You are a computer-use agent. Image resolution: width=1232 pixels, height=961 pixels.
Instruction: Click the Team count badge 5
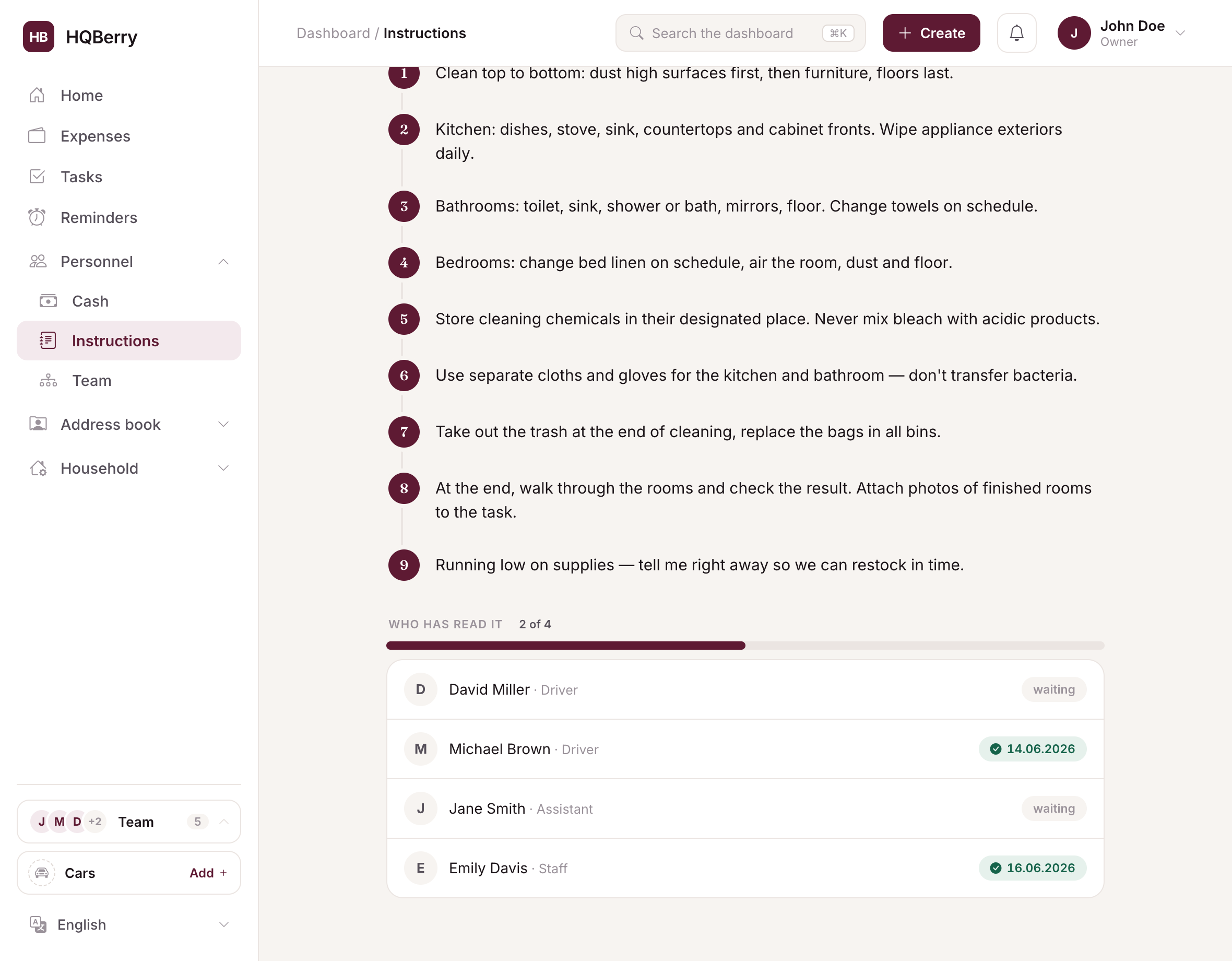coord(197,822)
